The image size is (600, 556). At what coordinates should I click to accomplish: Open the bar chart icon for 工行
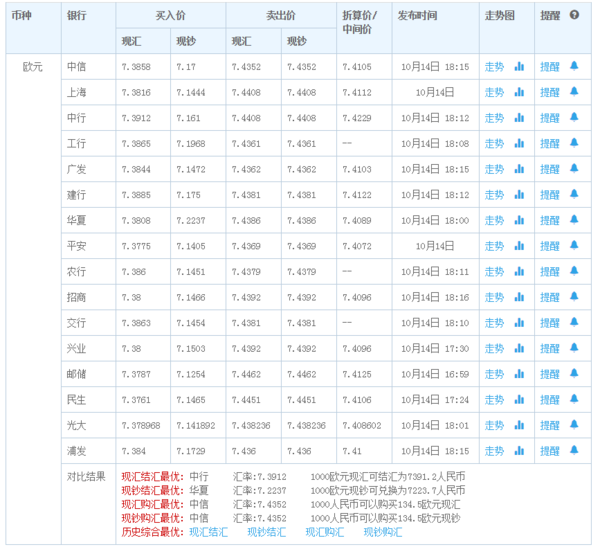[x=519, y=143]
